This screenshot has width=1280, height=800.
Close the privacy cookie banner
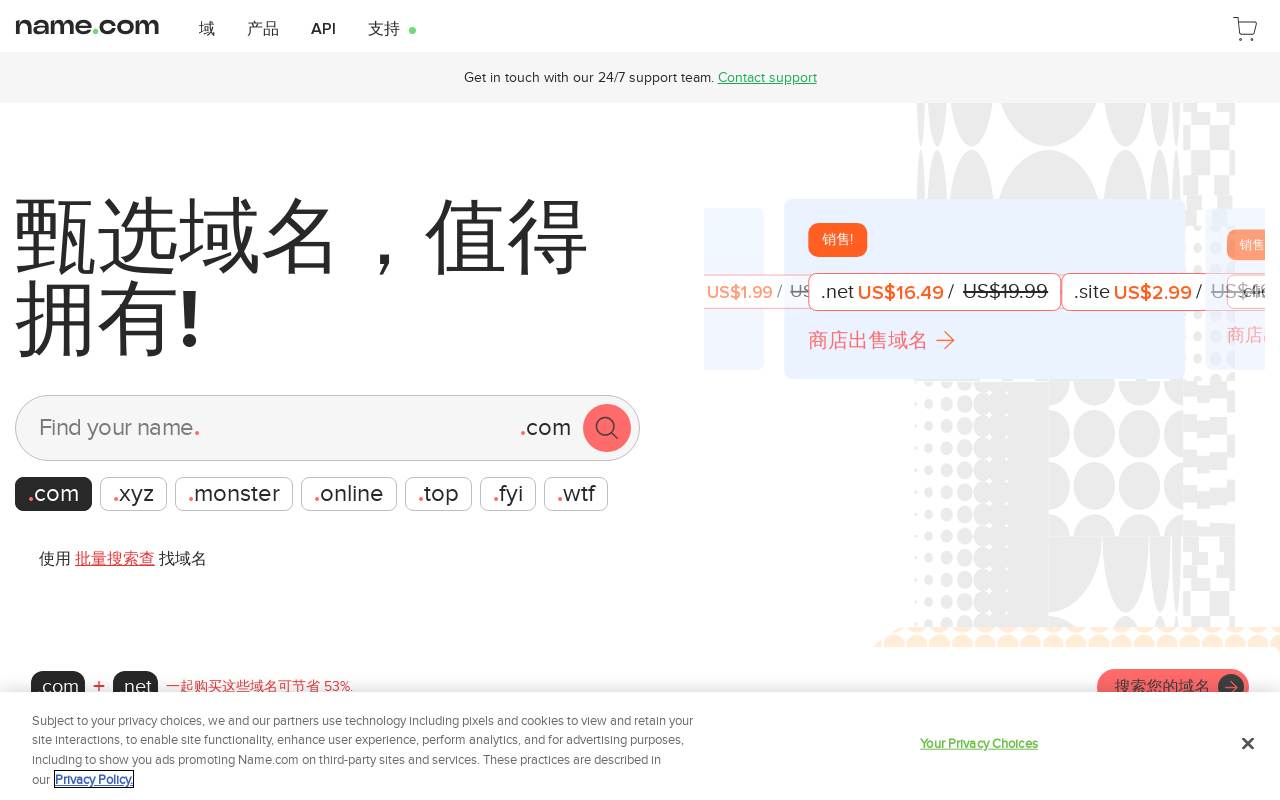click(x=1247, y=743)
